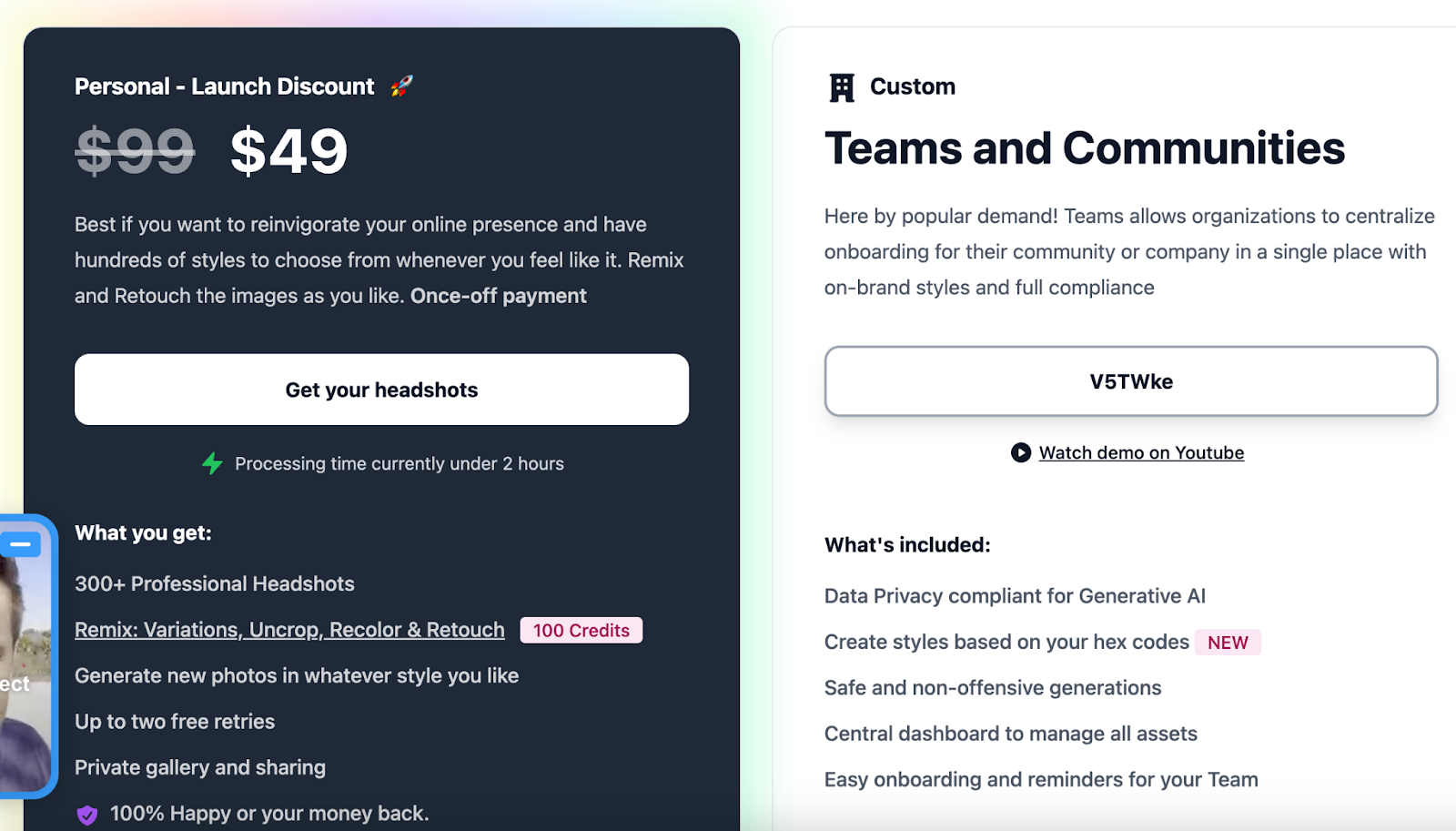Click the Personal - Launch Discount title
This screenshot has width=1456, height=831.
224,86
